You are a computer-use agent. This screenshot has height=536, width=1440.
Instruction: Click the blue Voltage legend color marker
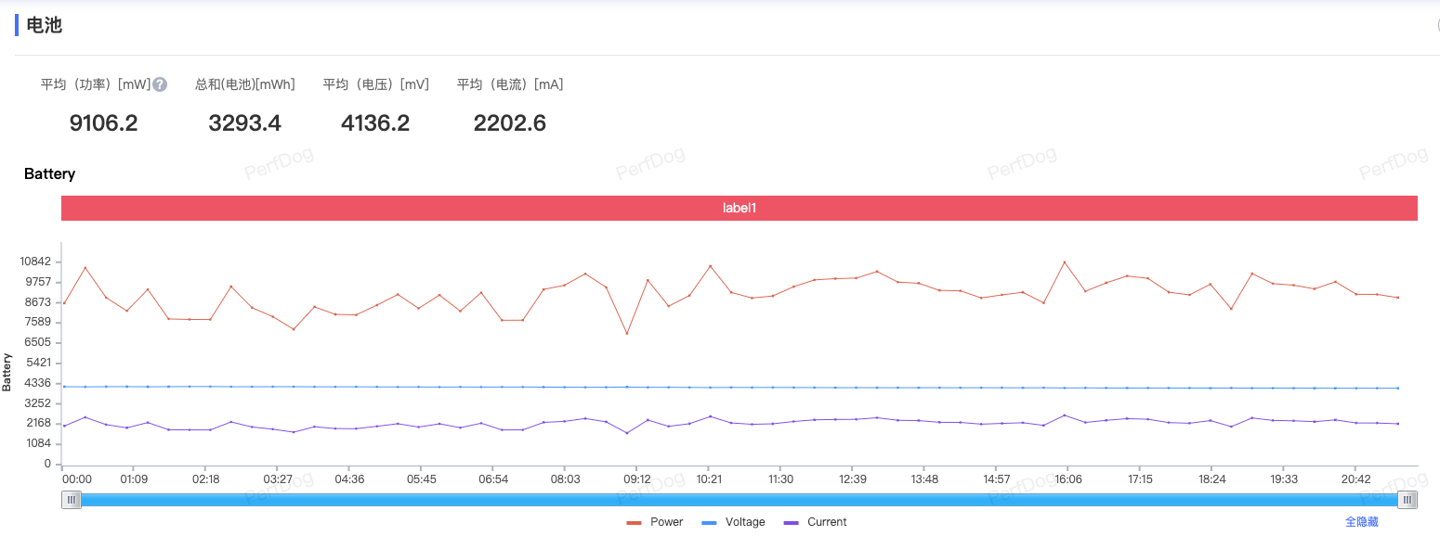(709, 523)
